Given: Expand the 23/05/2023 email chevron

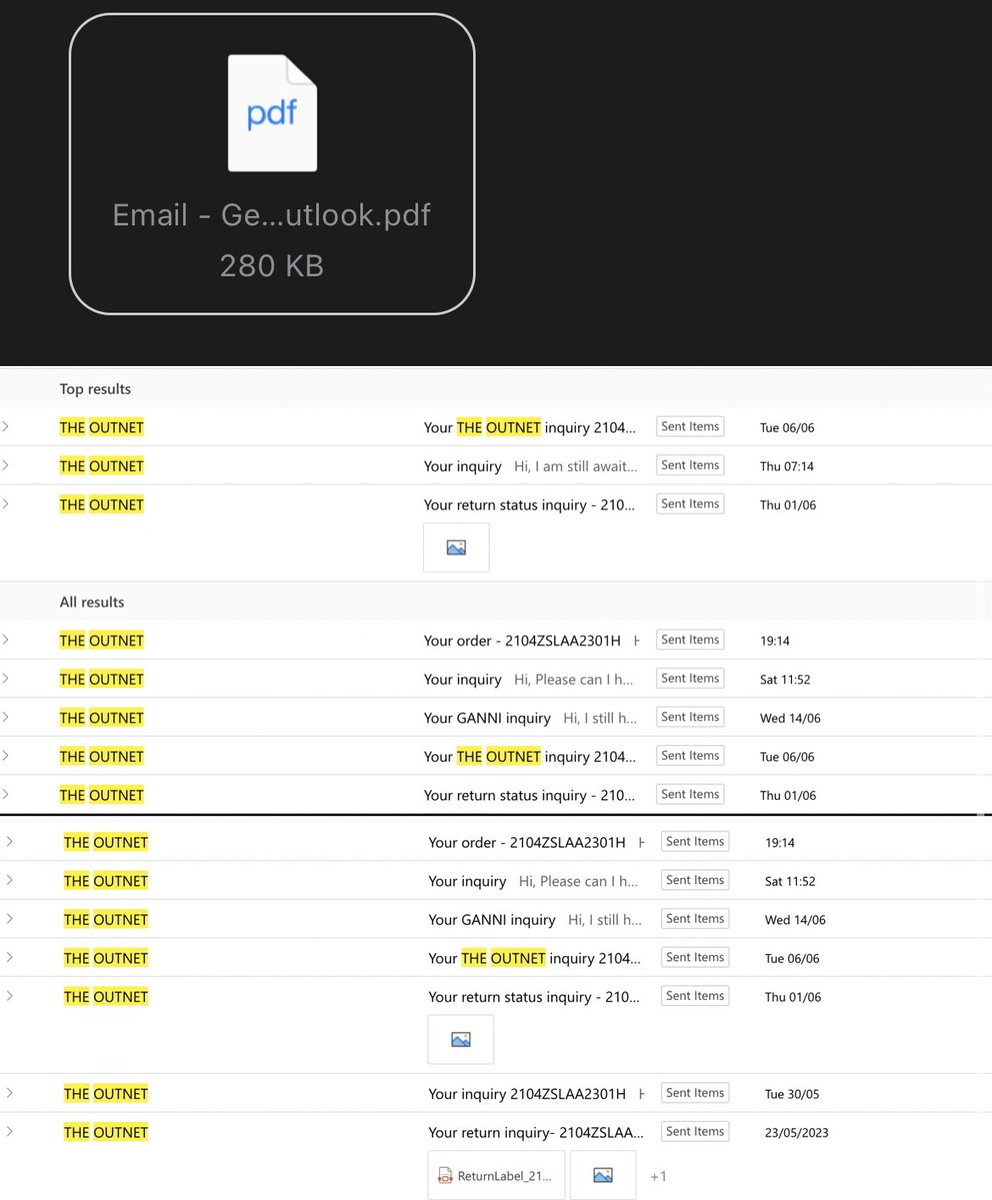Looking at the screenshot, I should [10, 1131].
